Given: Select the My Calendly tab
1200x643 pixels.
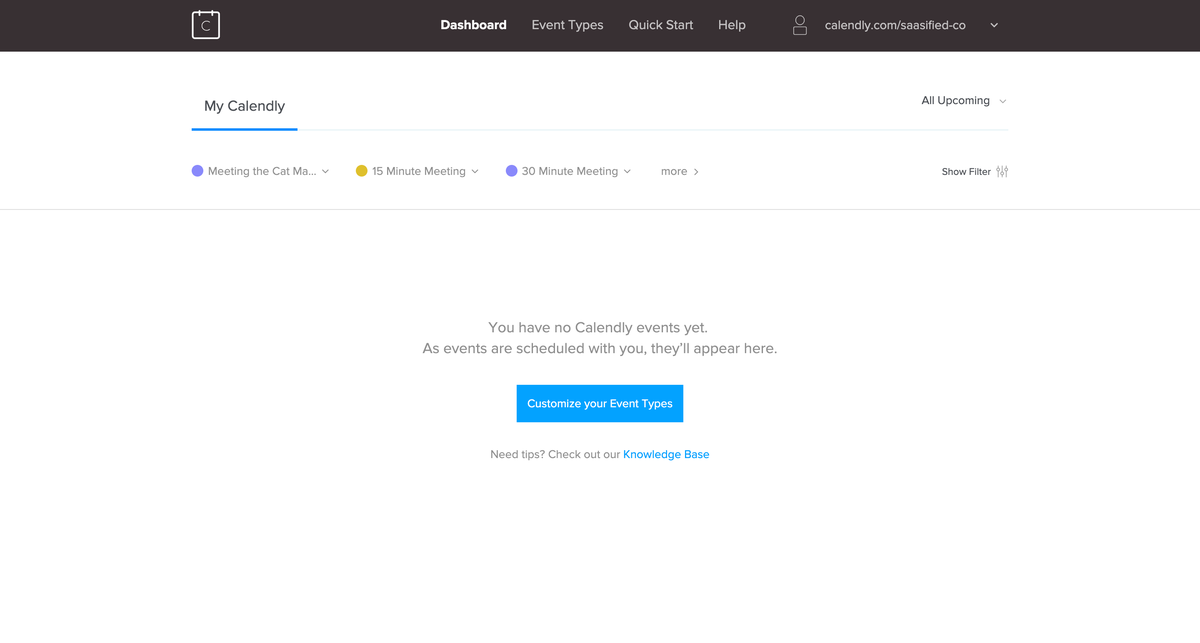Looking at the screenshot, I should [x=245, y=106].
